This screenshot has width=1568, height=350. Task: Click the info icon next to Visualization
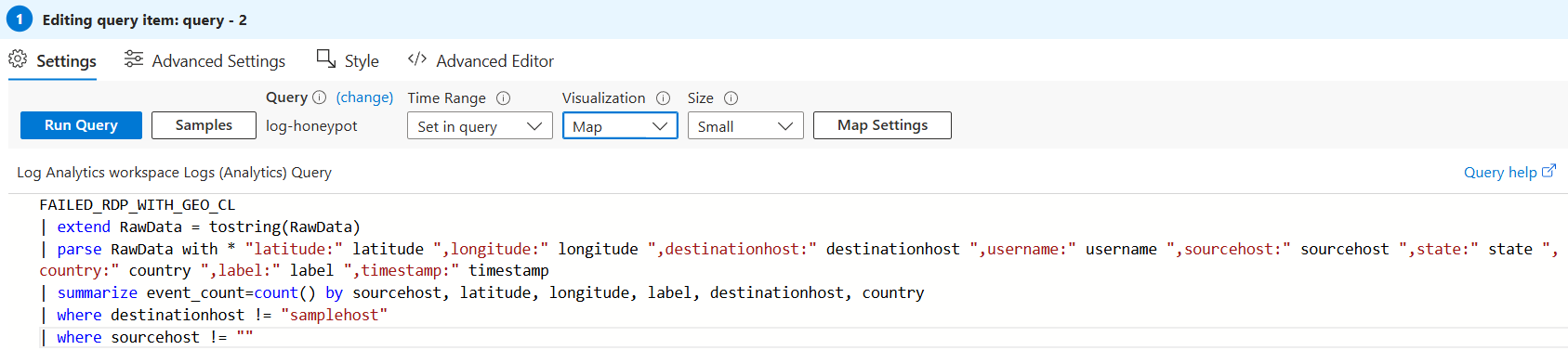[663, 98]
